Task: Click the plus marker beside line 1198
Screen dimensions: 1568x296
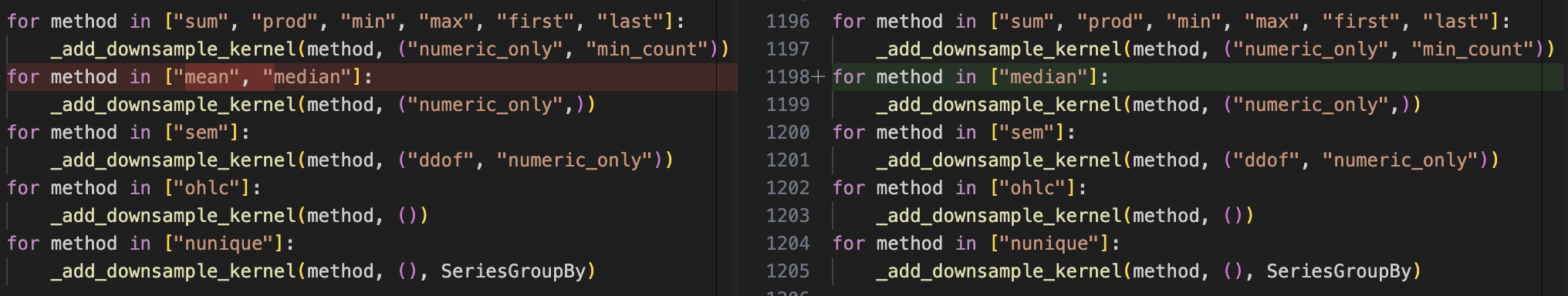Action: coord(819,77)
